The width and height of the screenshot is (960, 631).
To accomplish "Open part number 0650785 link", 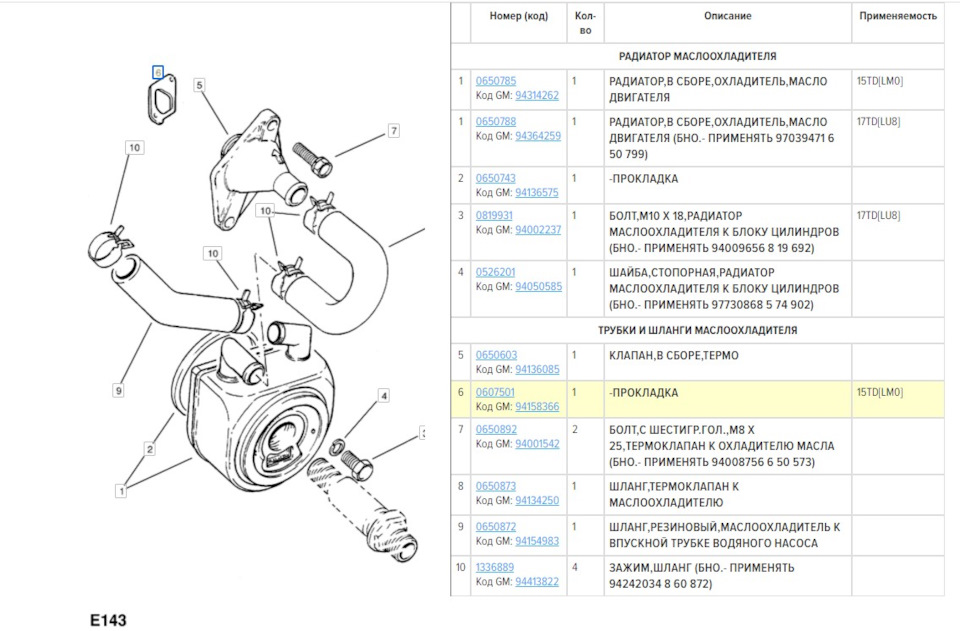I will coord(496,81).
